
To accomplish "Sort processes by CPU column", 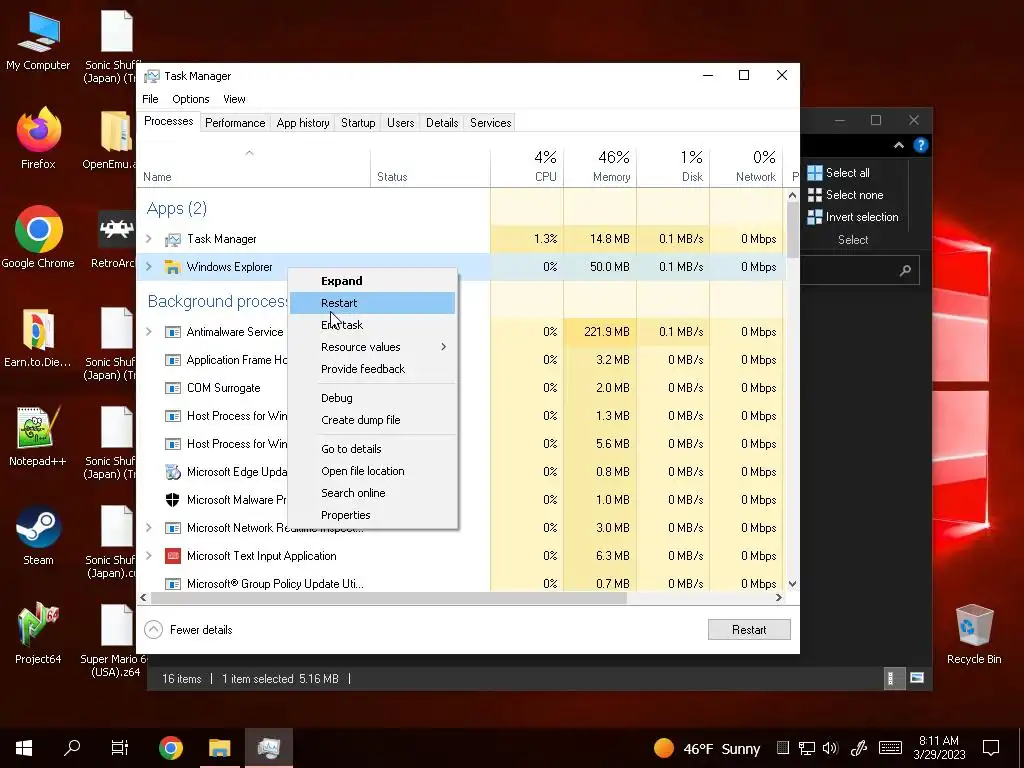I will click(527, 167).
